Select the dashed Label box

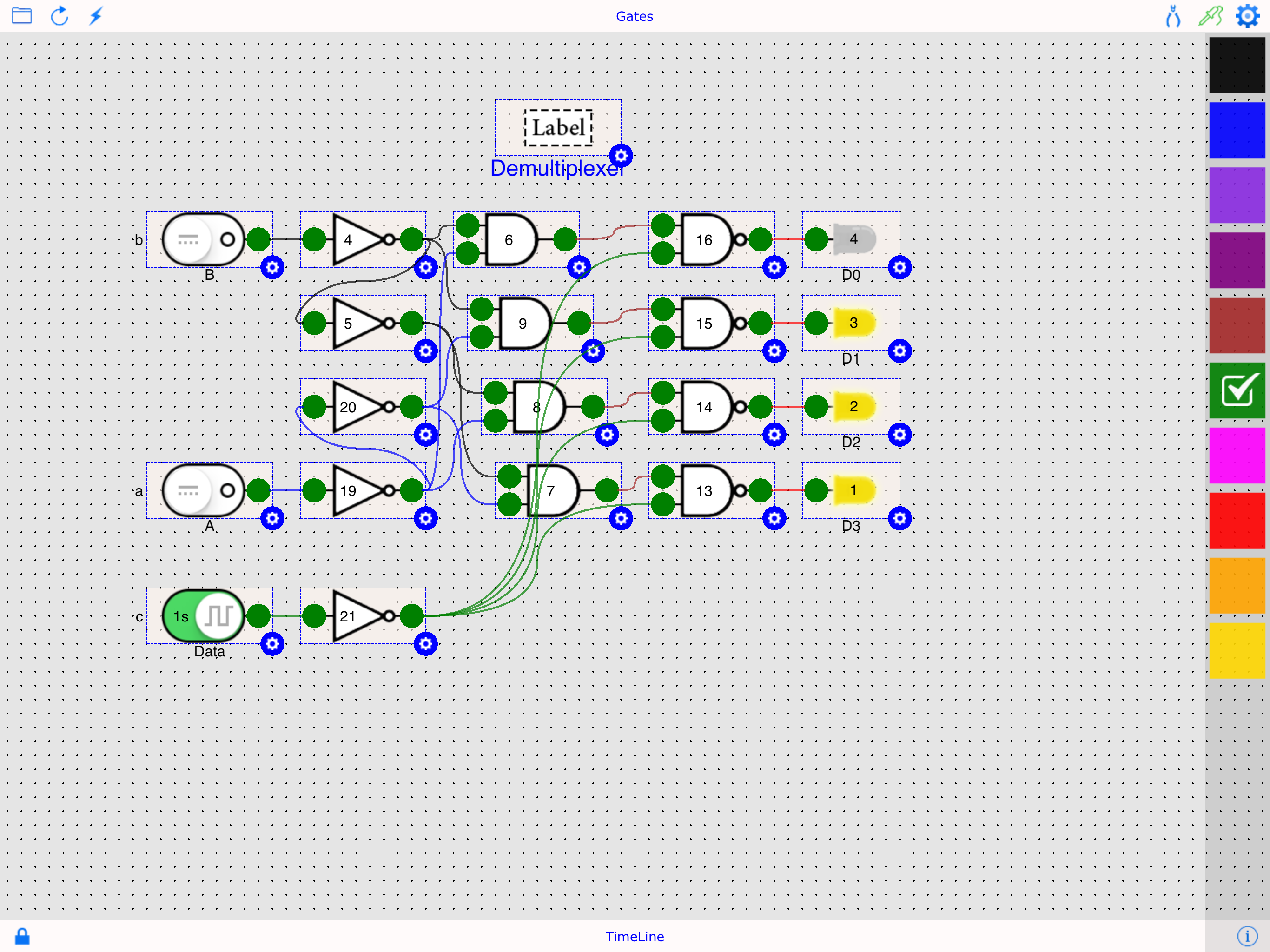[558, 127]
